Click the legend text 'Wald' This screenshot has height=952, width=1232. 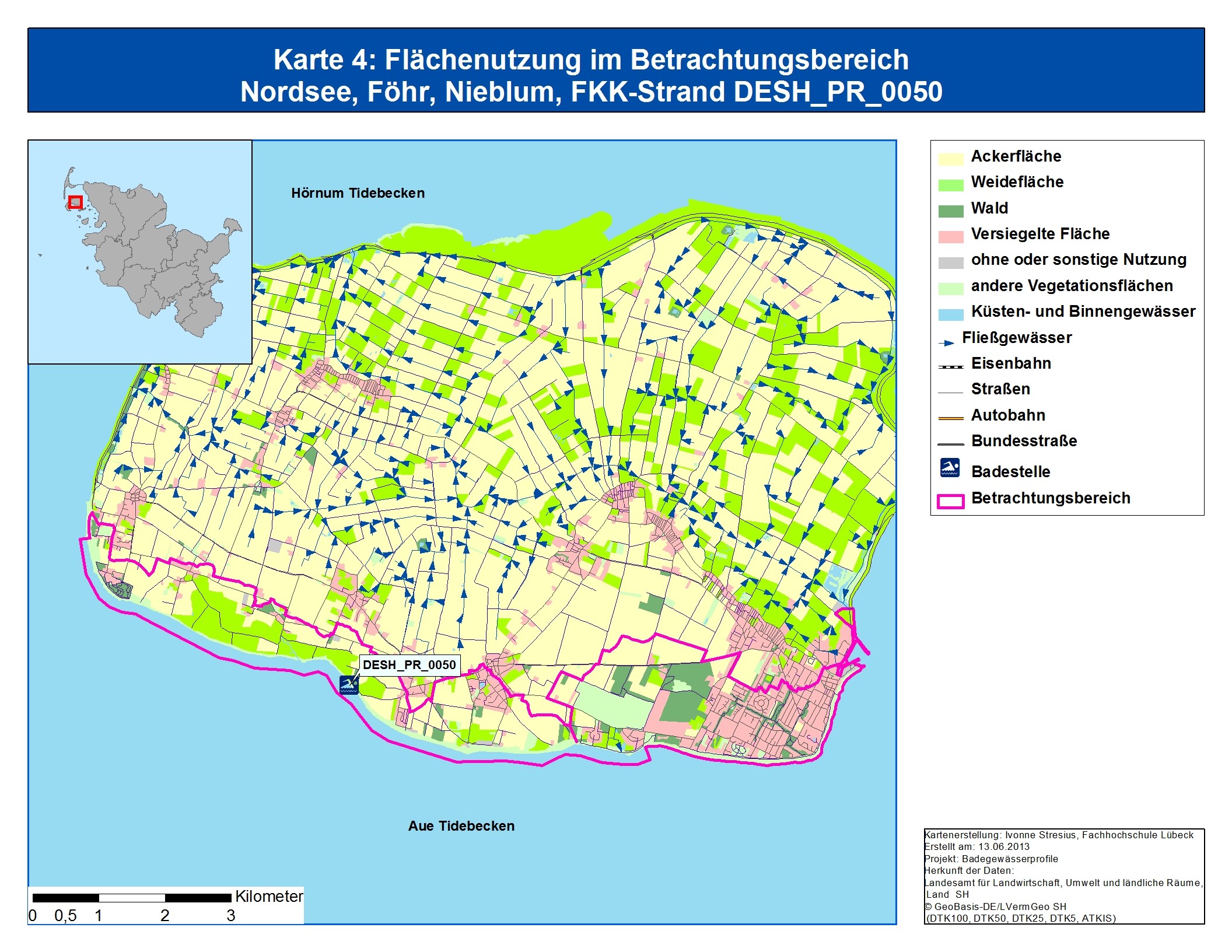click(x=989, y=208)
